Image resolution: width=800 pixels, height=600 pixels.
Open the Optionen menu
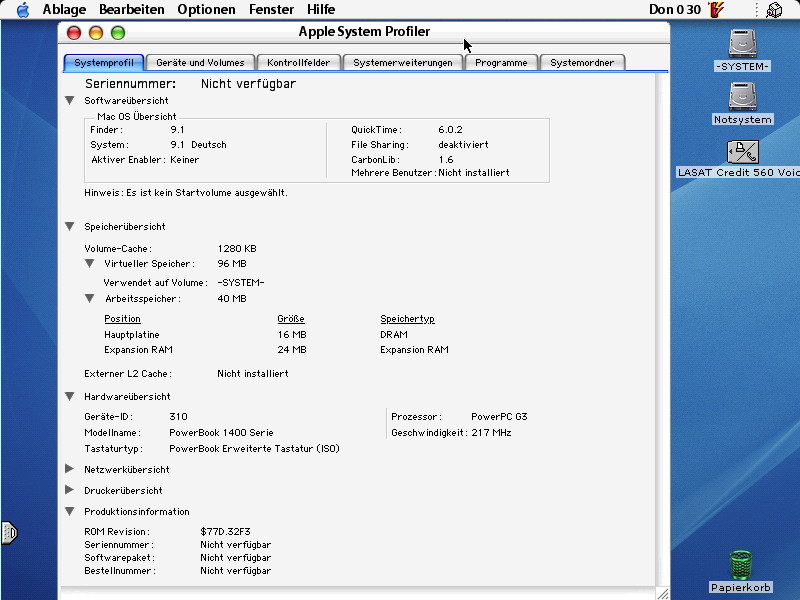206,10
